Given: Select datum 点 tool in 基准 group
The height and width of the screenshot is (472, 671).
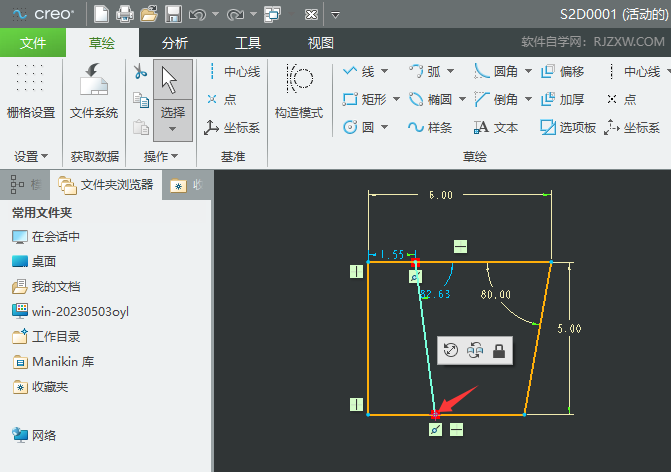Looking at the screenshot, I should [222, 99].
